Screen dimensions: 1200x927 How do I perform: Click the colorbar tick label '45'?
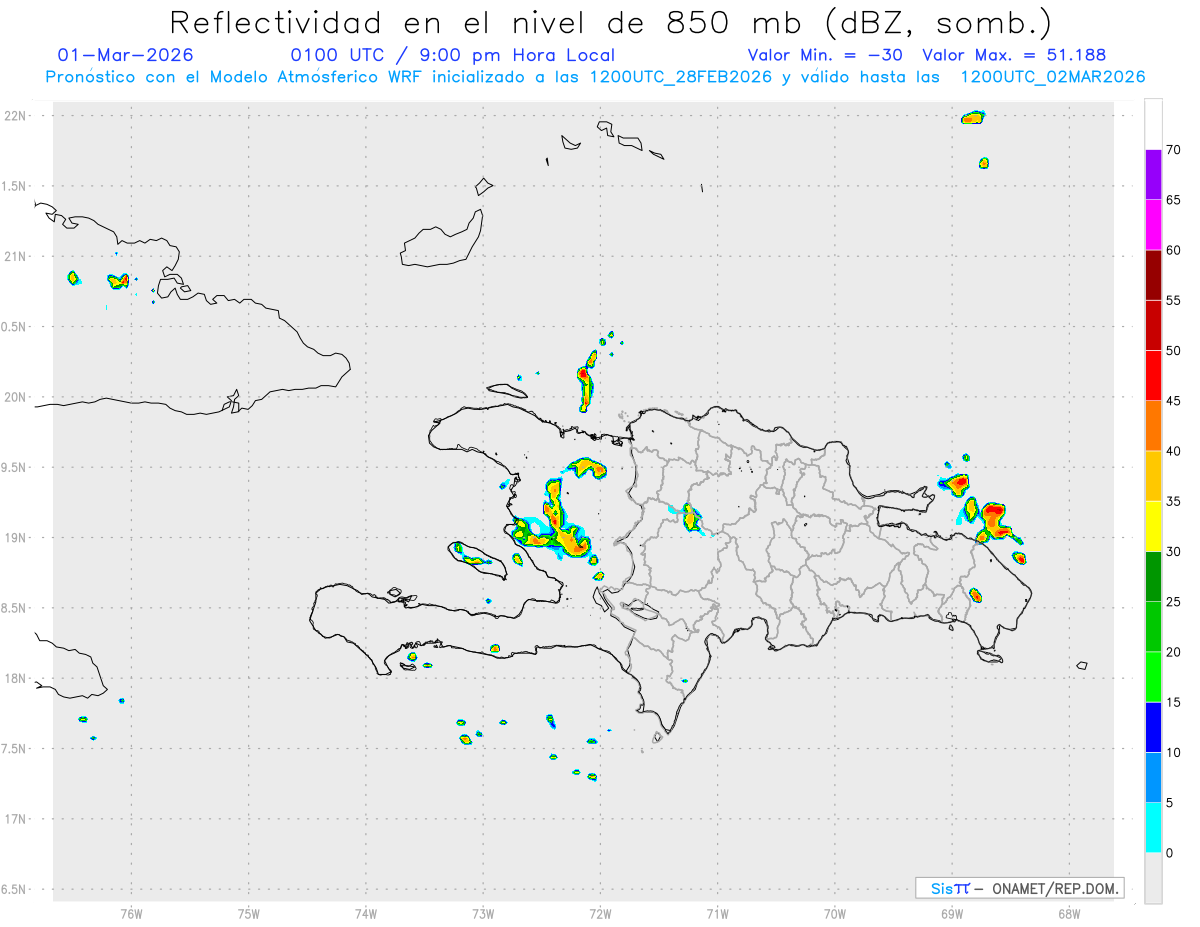click(1174, 401)
